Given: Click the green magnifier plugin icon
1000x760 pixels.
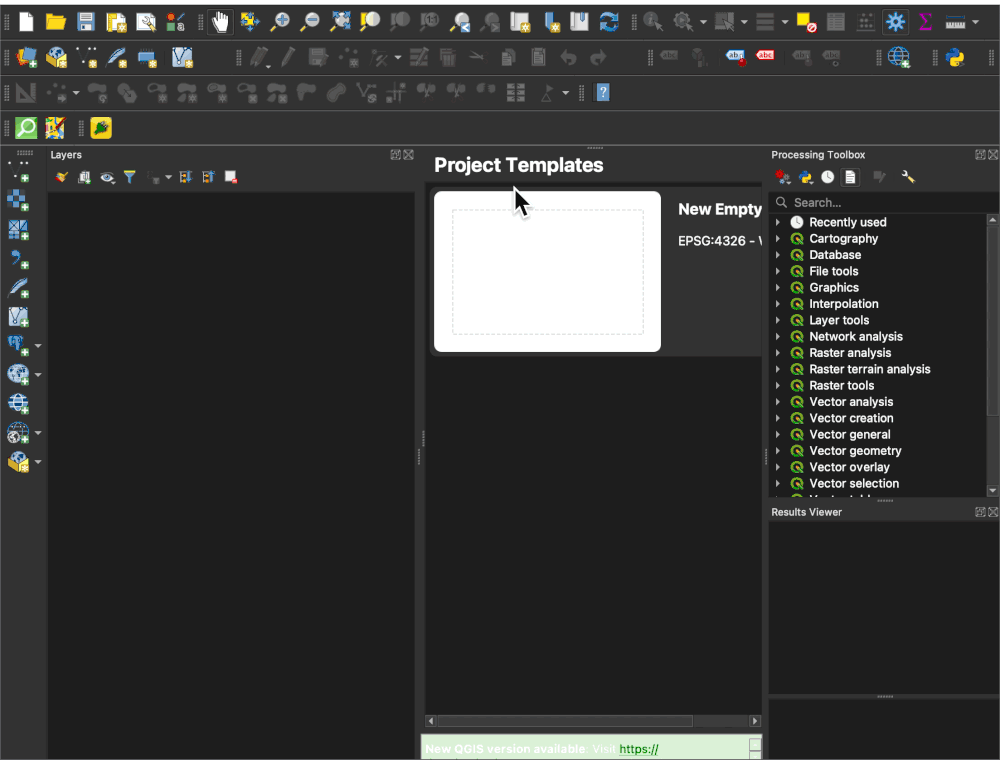Looking at the screenshot, I should (26, 128).
